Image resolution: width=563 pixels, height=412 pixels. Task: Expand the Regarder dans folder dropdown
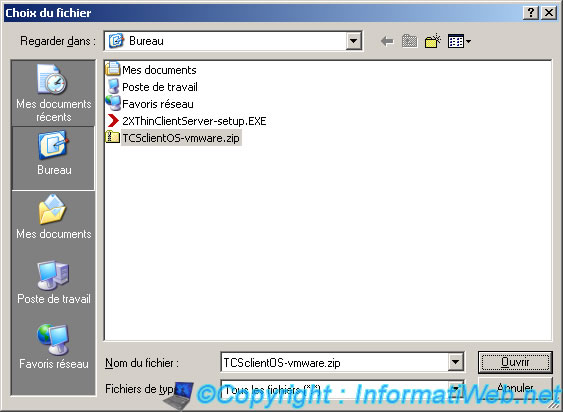pos(353,41)
